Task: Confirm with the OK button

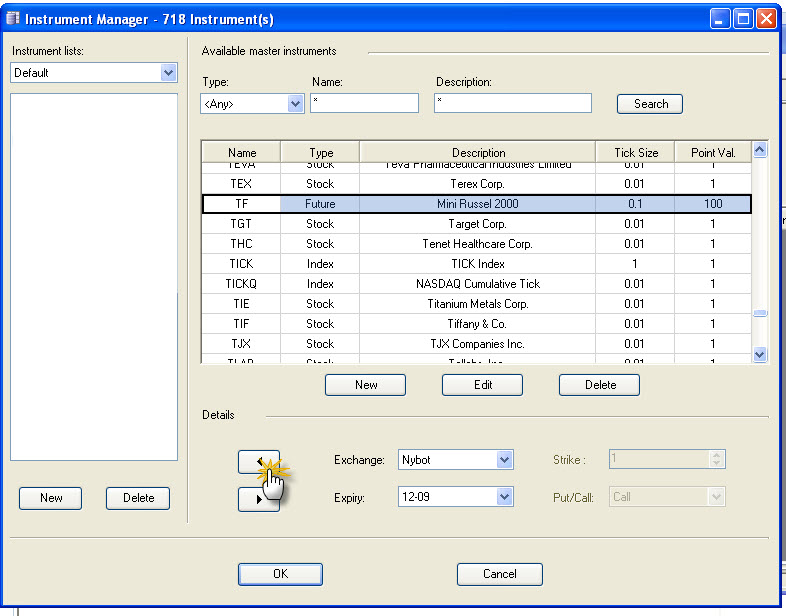Action: (280, 574)
